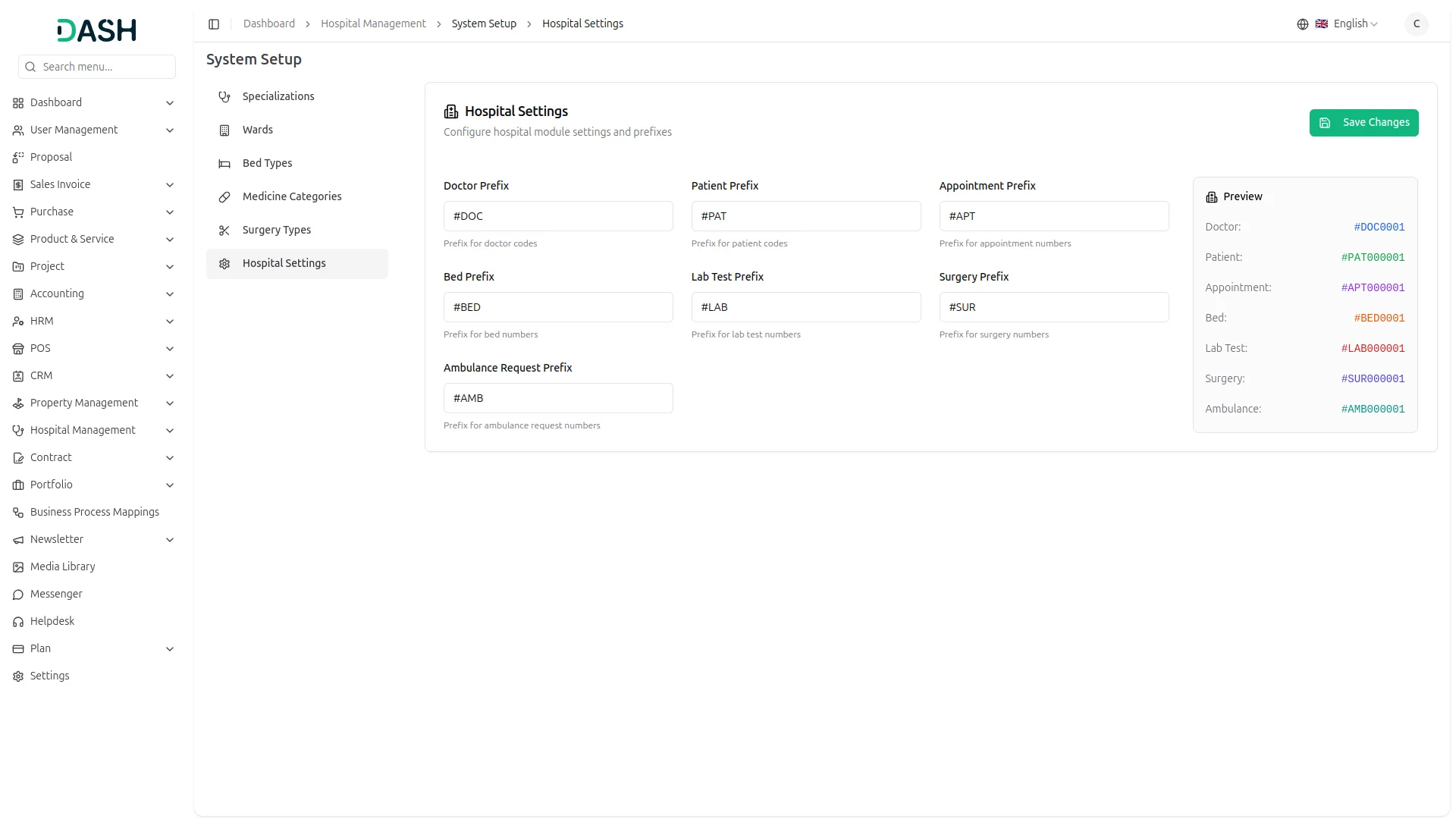Select Hospital Settings in setup list

pos(284,263)
